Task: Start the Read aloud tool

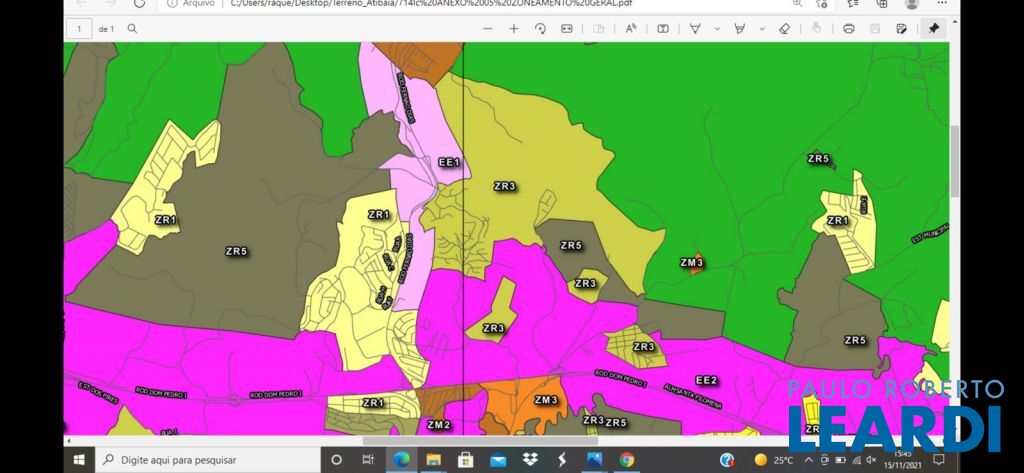Action: pos(631,29)
